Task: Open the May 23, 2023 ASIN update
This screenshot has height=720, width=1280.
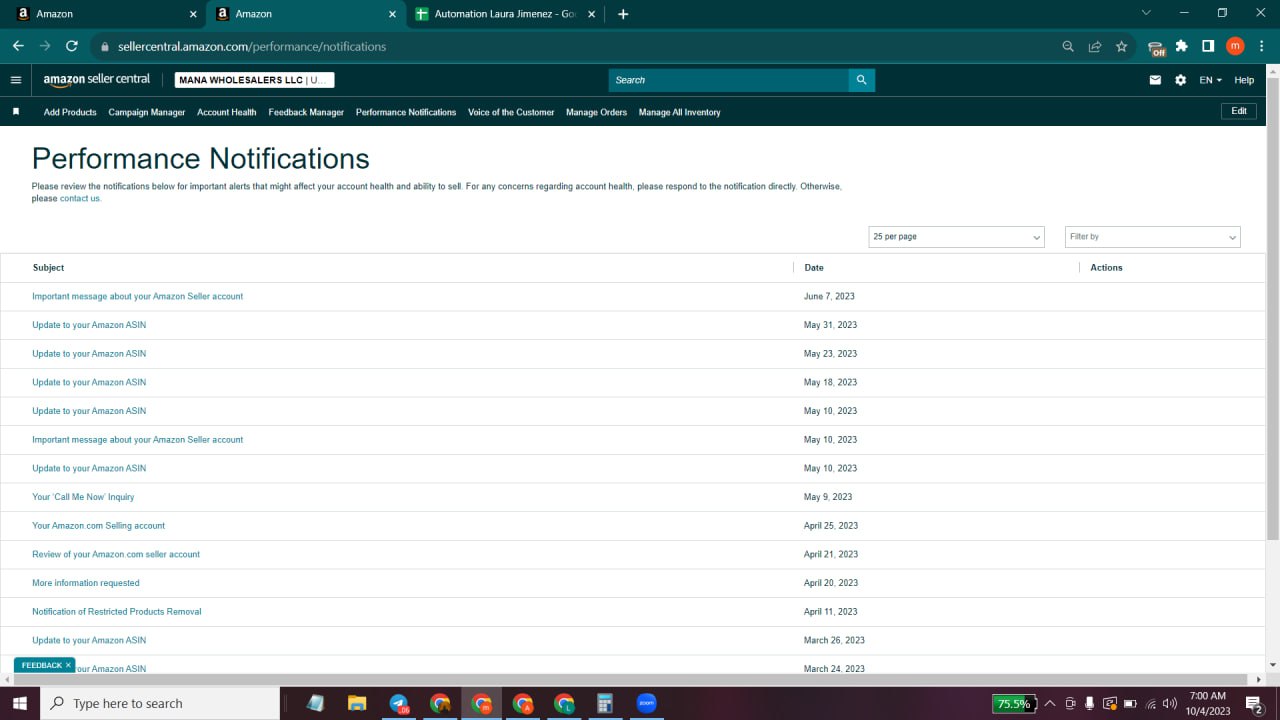Action: point(89,354)
